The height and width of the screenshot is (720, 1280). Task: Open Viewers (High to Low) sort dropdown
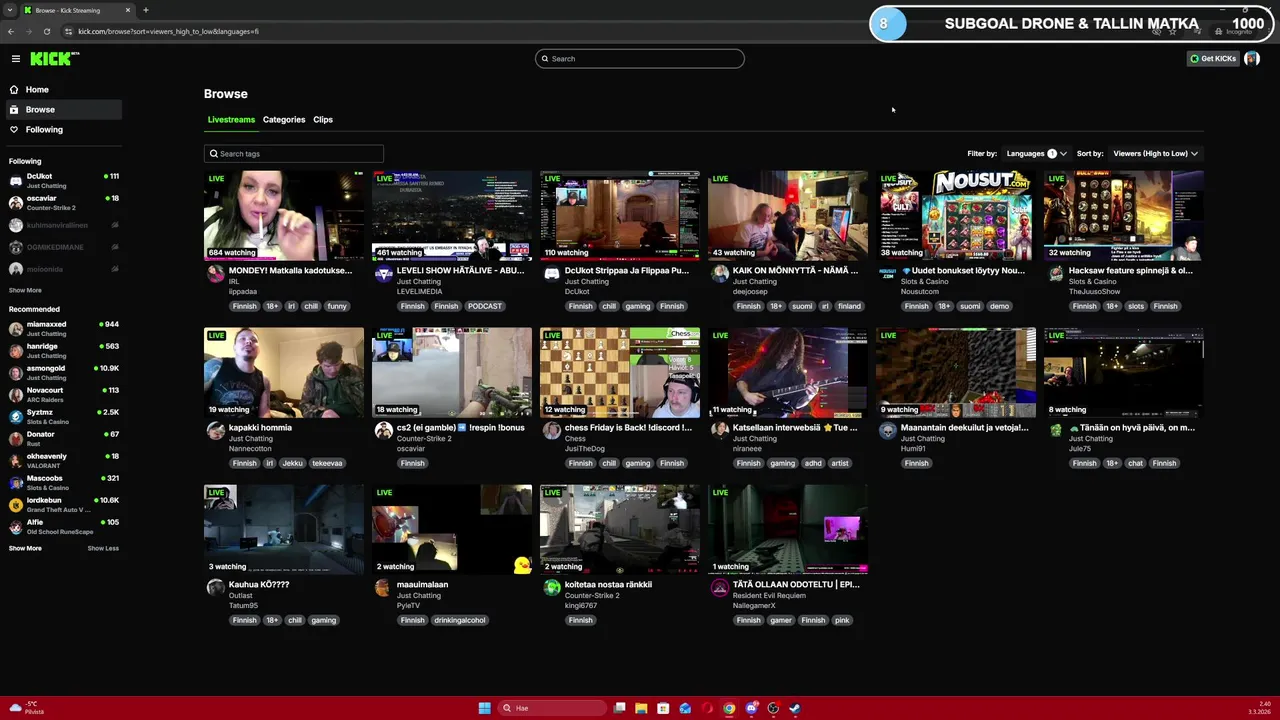(x=1155, y=153)
